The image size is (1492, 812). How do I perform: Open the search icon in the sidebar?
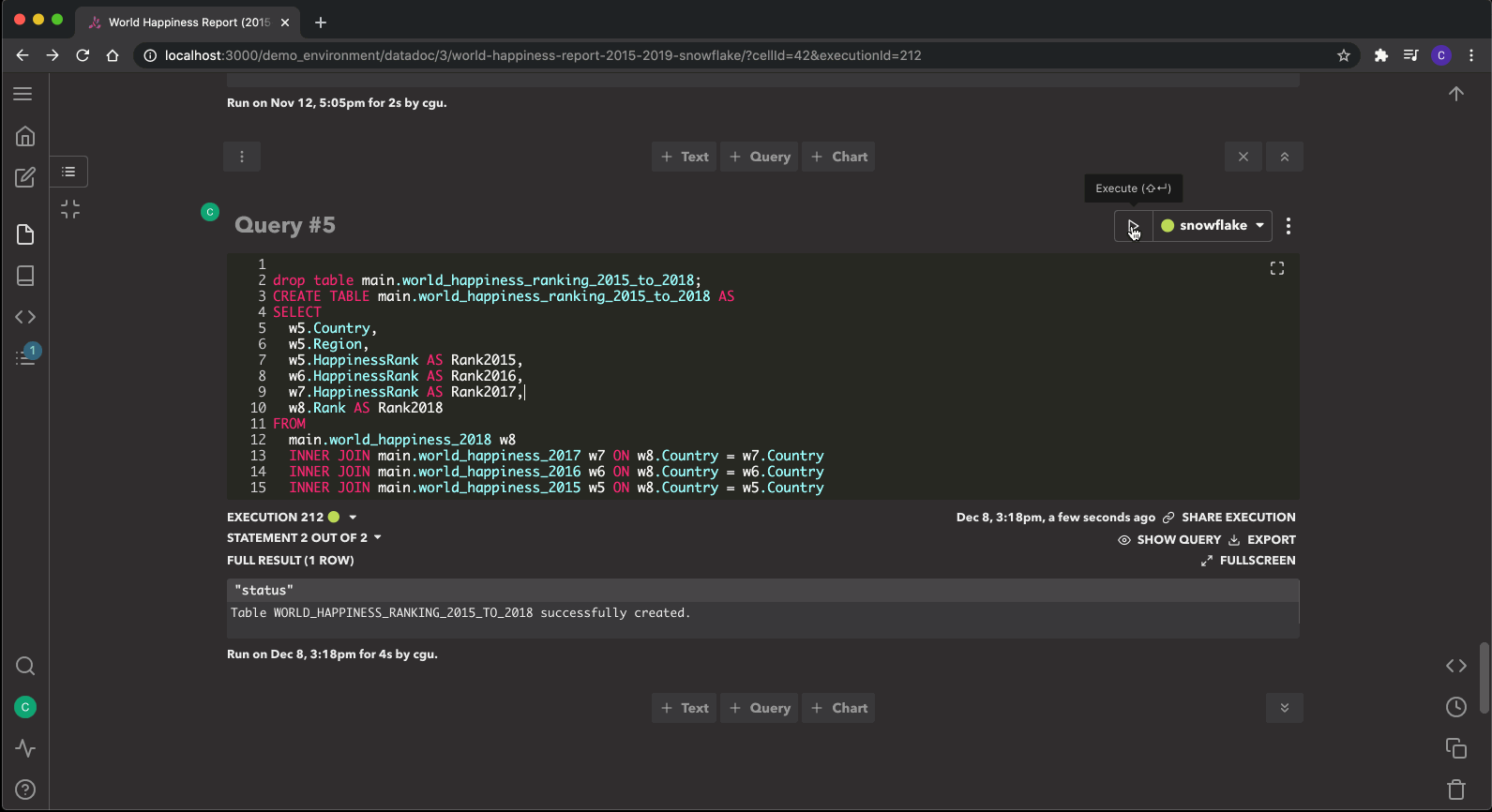click(25, 666)
